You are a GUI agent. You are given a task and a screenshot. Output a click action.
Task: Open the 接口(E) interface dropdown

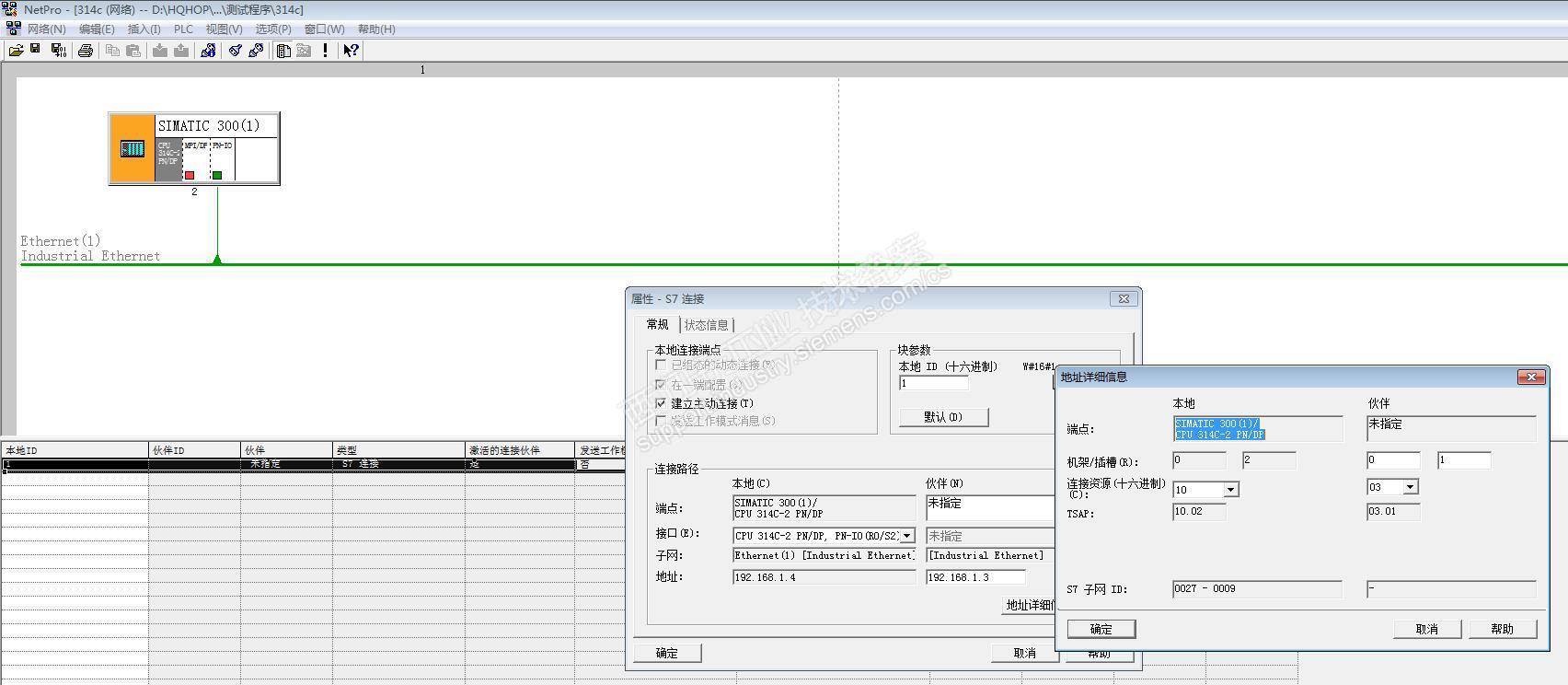pyautogui.click(x=907, y=535)
